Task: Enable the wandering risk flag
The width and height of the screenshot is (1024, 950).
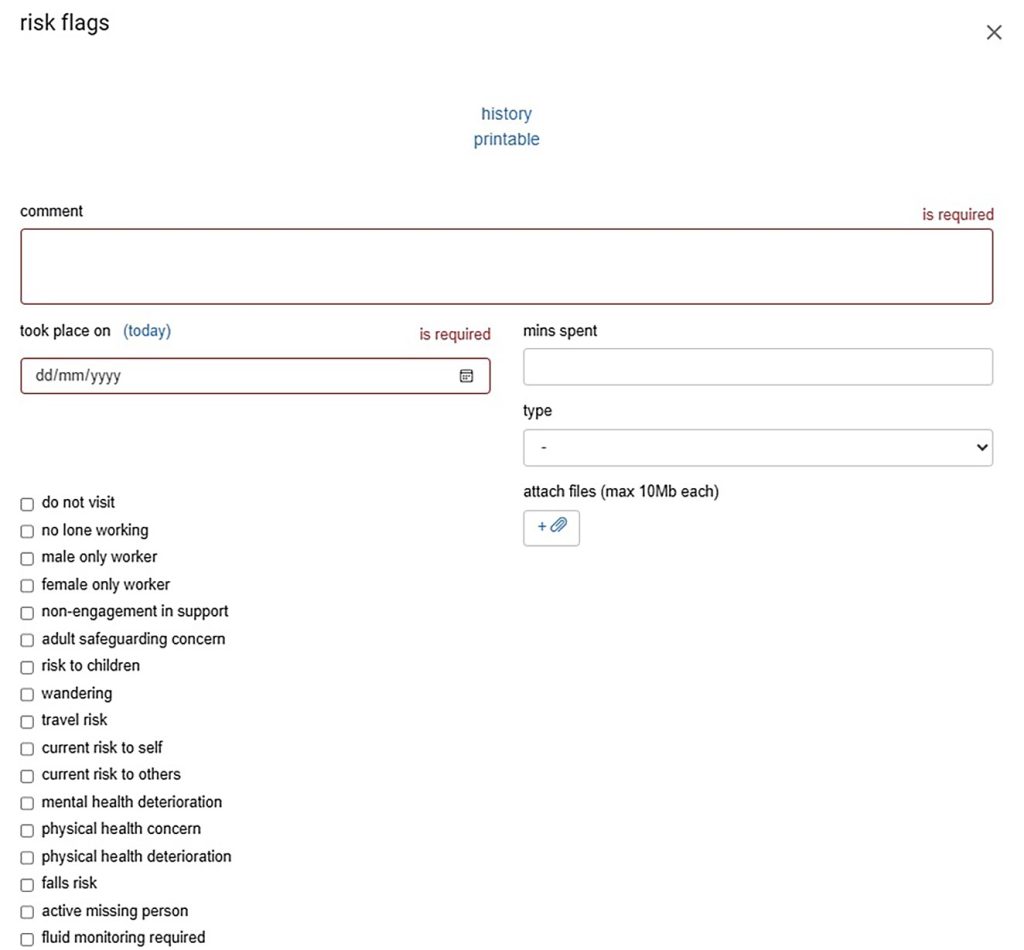Action: 27,694
